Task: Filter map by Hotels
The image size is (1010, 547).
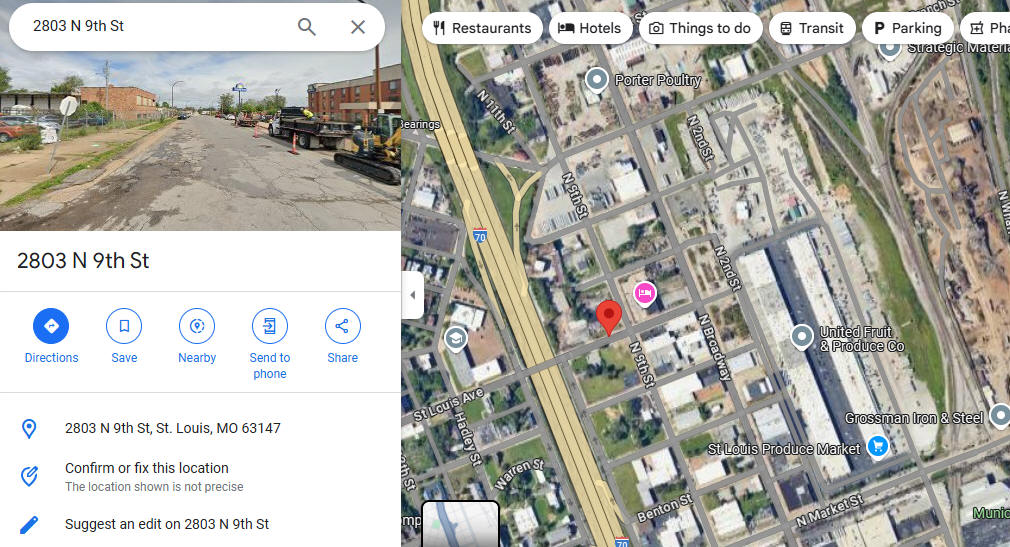Action: (590, 28)
